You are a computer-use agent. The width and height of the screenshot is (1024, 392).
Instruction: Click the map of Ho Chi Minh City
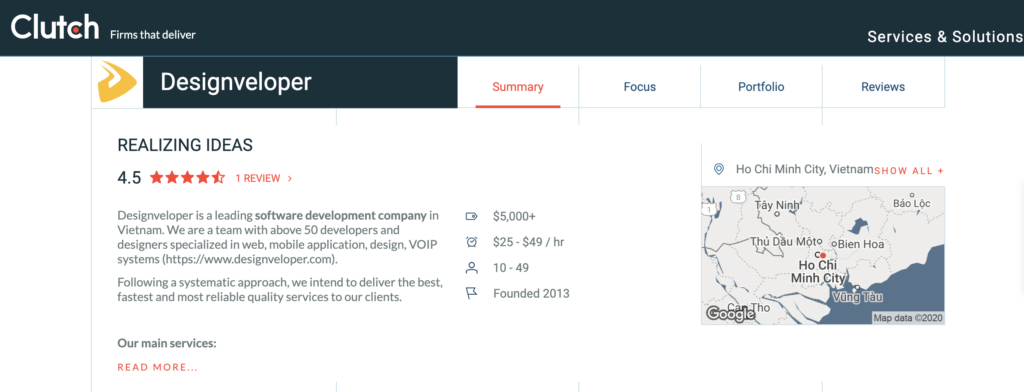coord(823,255)
